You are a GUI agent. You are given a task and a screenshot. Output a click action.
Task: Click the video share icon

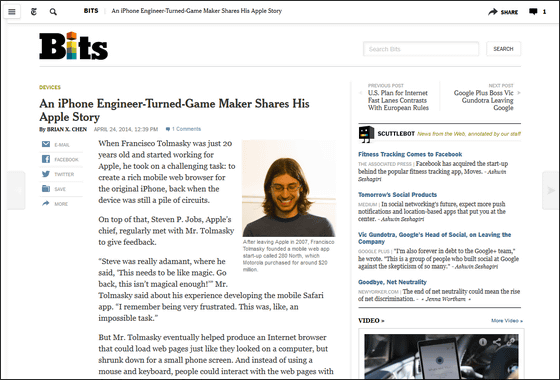(x=497, y=342)
